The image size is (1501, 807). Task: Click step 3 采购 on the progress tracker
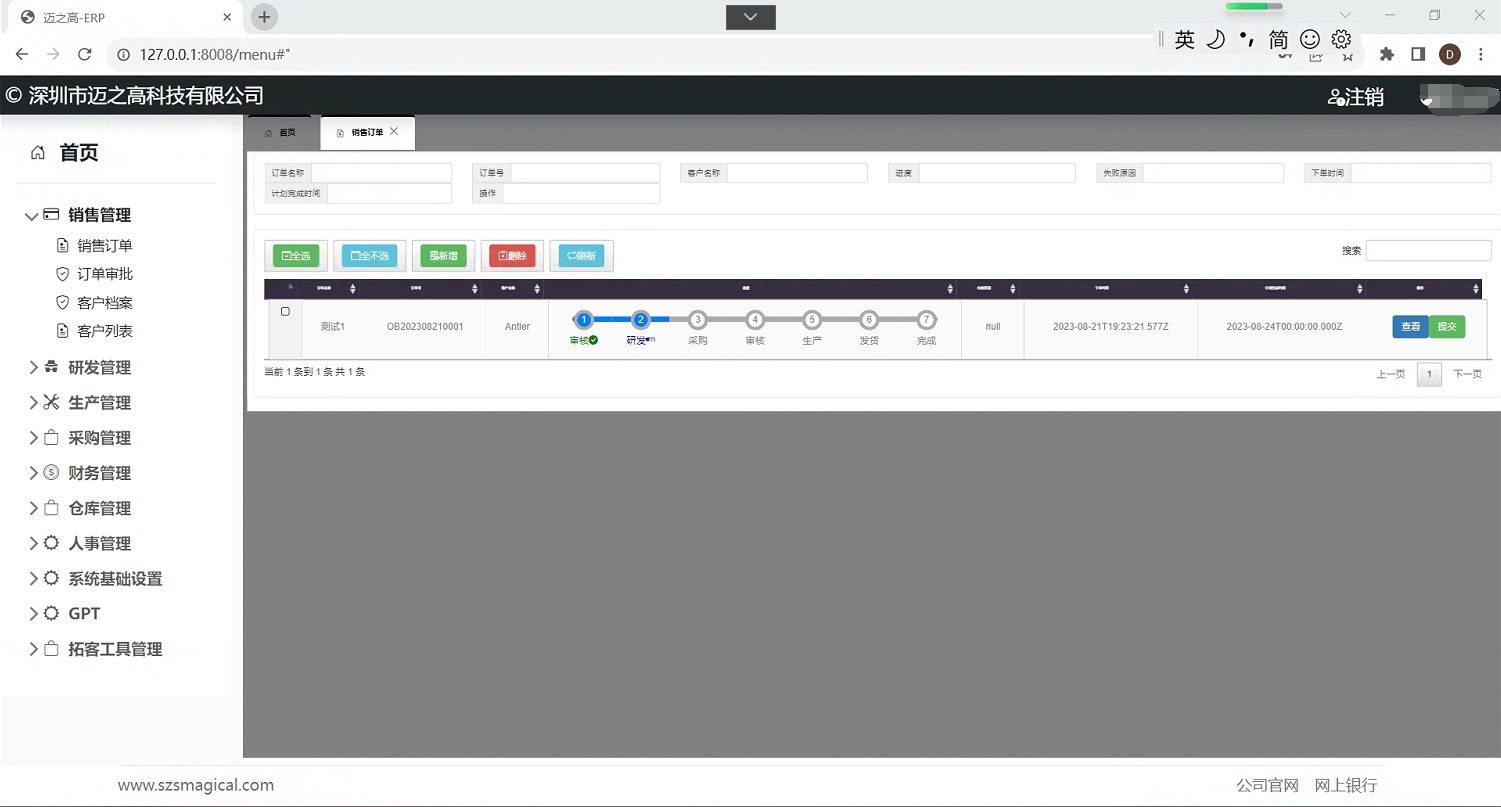698,321
